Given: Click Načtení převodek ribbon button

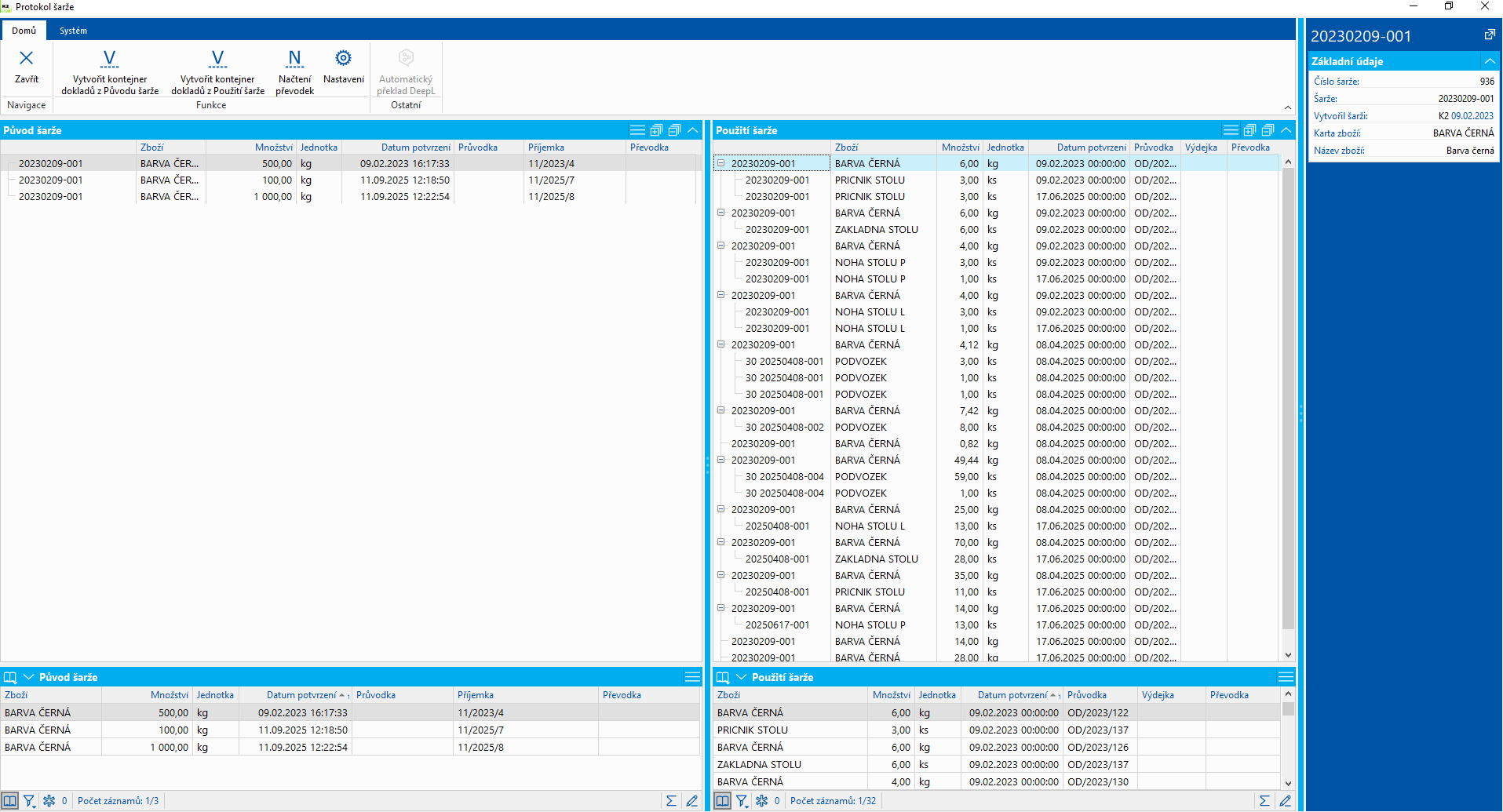Looking at the screenshot, I should [x=294, y=71].
